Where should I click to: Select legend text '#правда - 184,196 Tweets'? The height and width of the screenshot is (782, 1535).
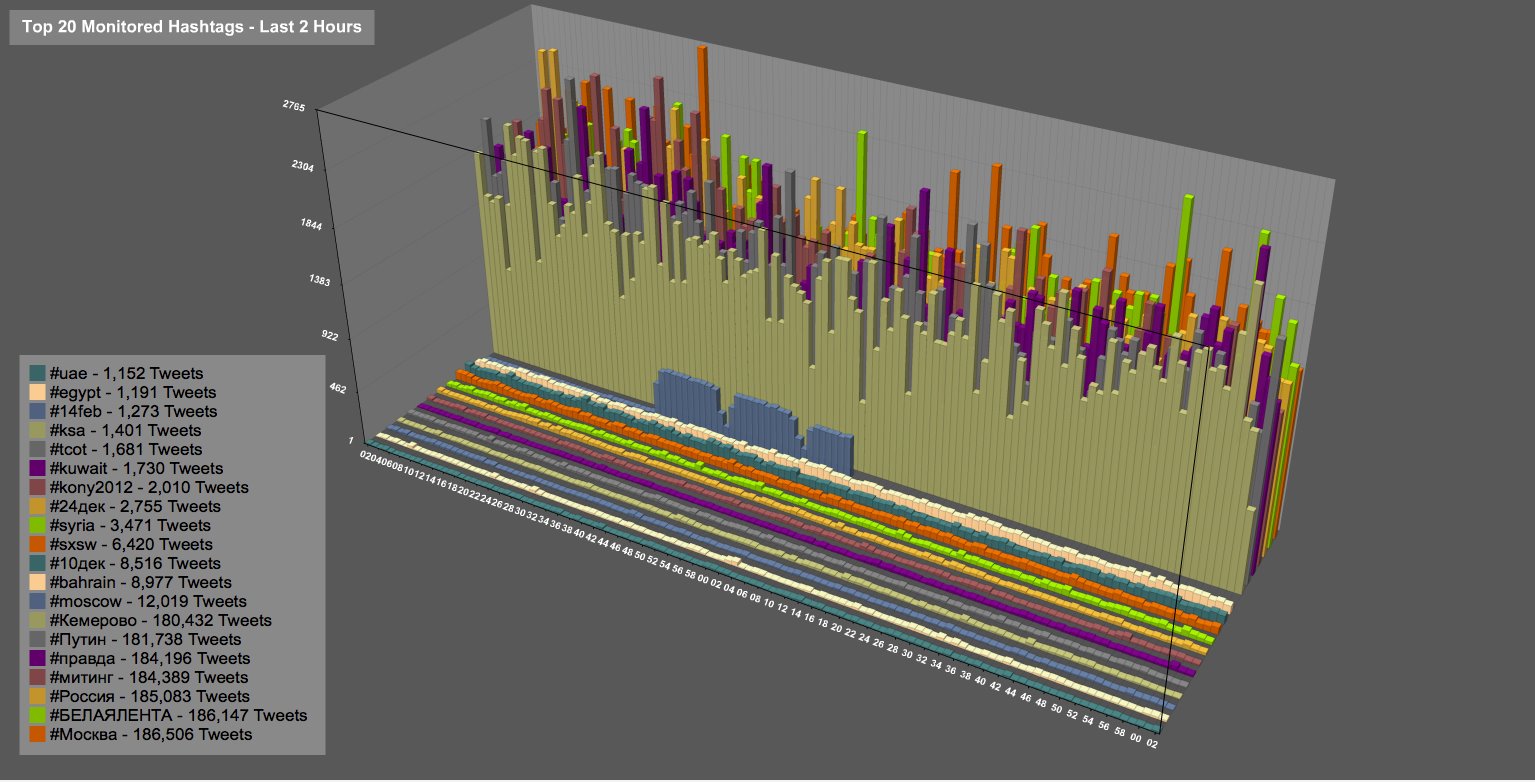[150, 658]
